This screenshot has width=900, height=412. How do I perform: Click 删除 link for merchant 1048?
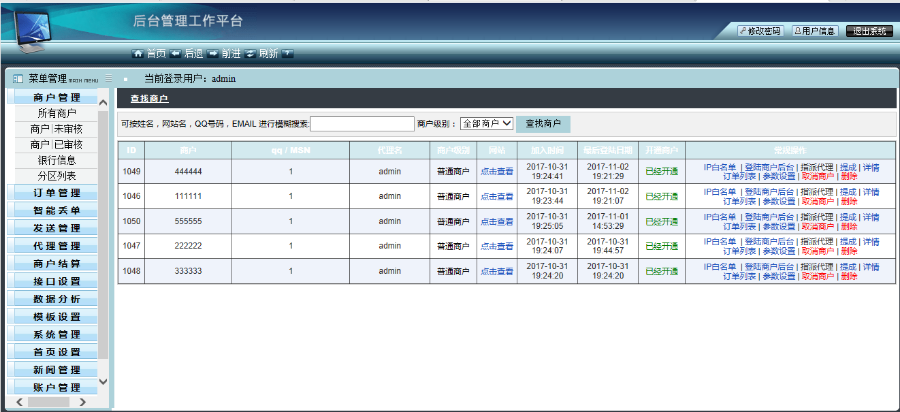849,276
